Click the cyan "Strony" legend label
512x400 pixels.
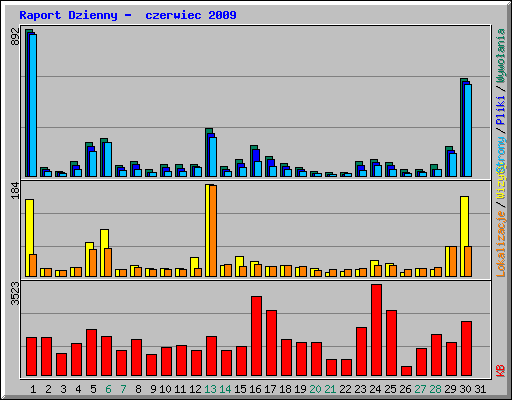click(501, 154)
